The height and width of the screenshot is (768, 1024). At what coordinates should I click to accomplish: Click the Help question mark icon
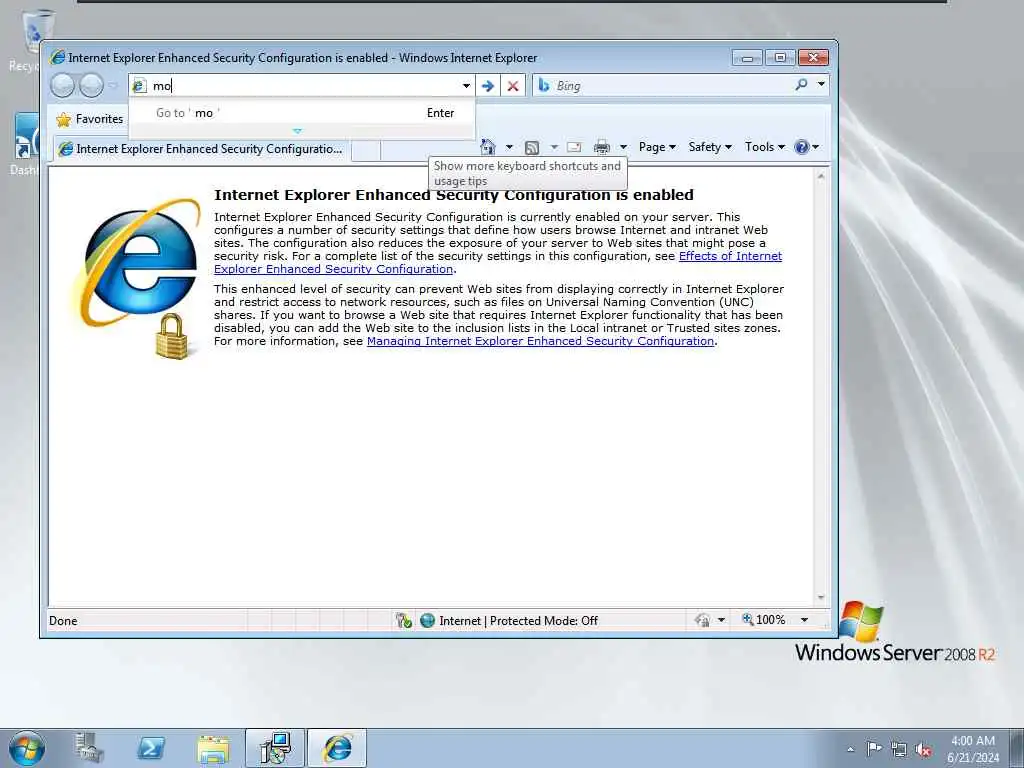[x=801, y=147]
